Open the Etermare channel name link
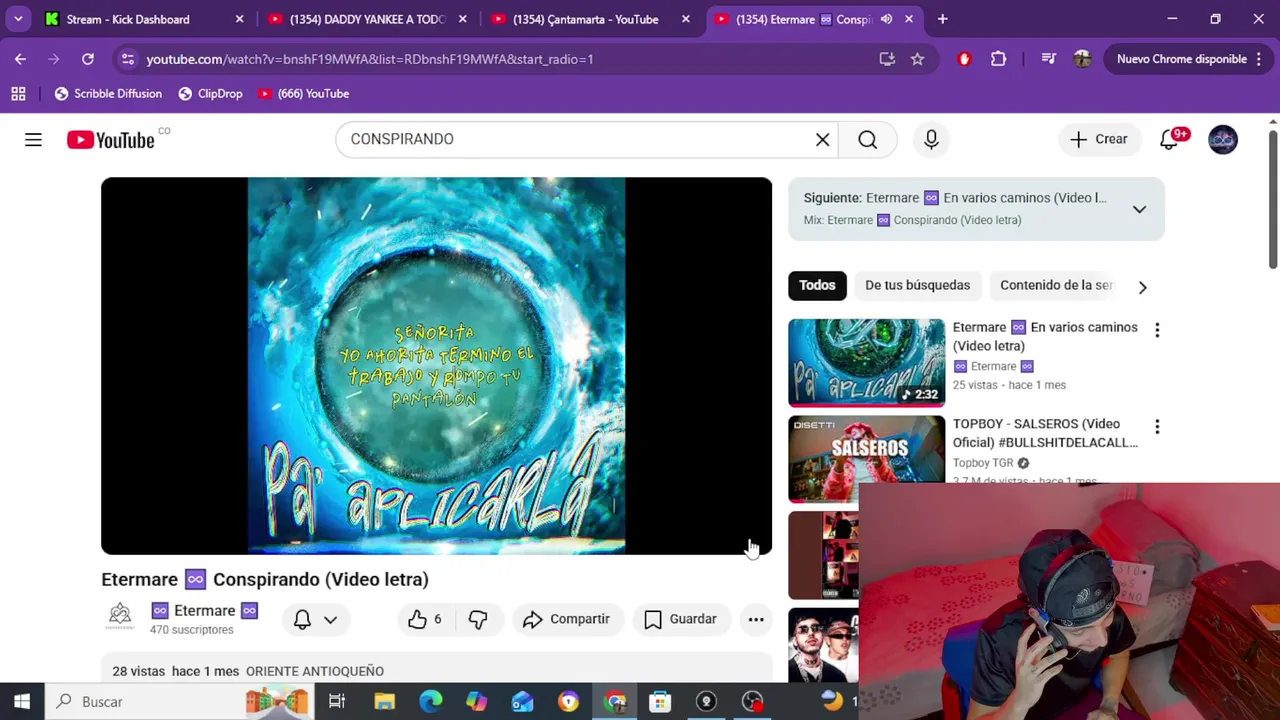This screenshot has height=720, width=1280. tap(204, 611)
